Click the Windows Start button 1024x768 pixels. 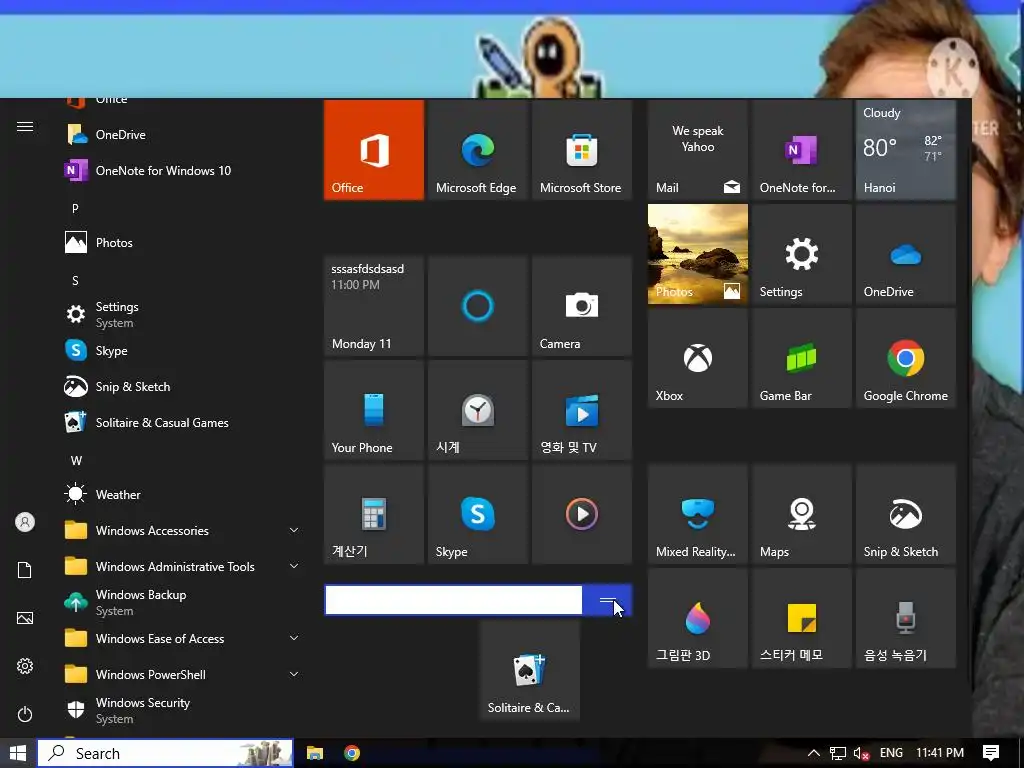point(18,753)
